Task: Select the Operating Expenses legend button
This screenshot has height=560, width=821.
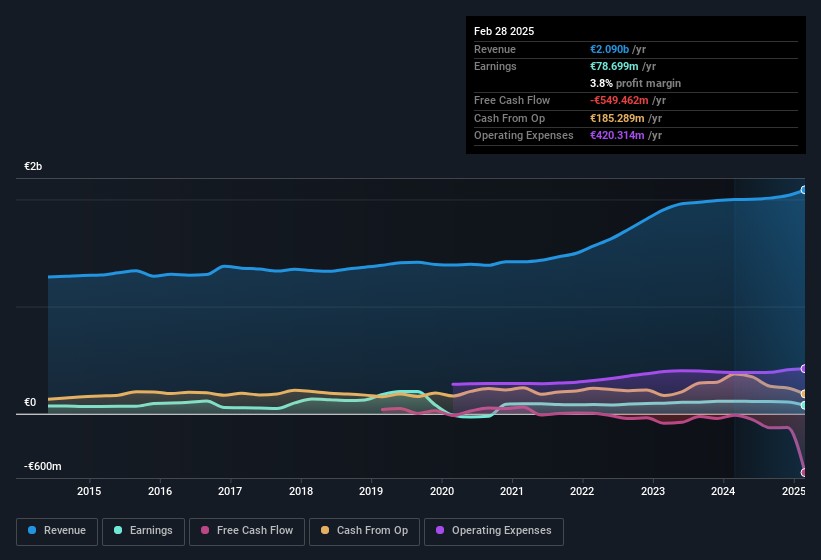Action: pos(494,531)
